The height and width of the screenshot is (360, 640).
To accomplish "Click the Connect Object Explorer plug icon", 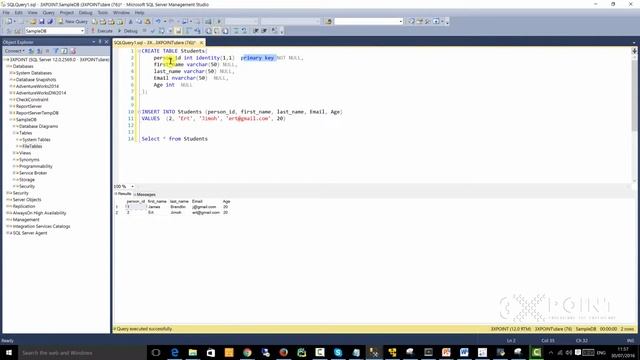I will [x=31, y=51].
